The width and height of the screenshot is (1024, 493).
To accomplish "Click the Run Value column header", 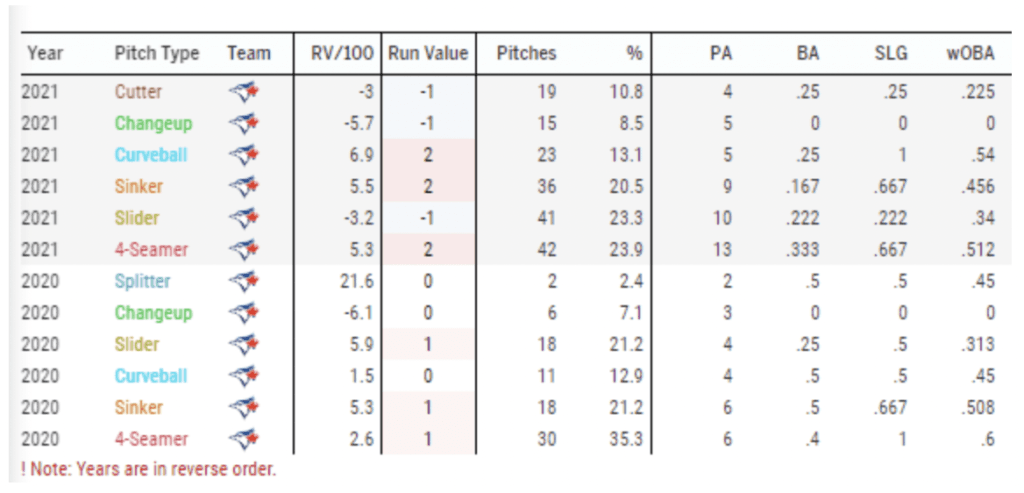I will [428, 53].
